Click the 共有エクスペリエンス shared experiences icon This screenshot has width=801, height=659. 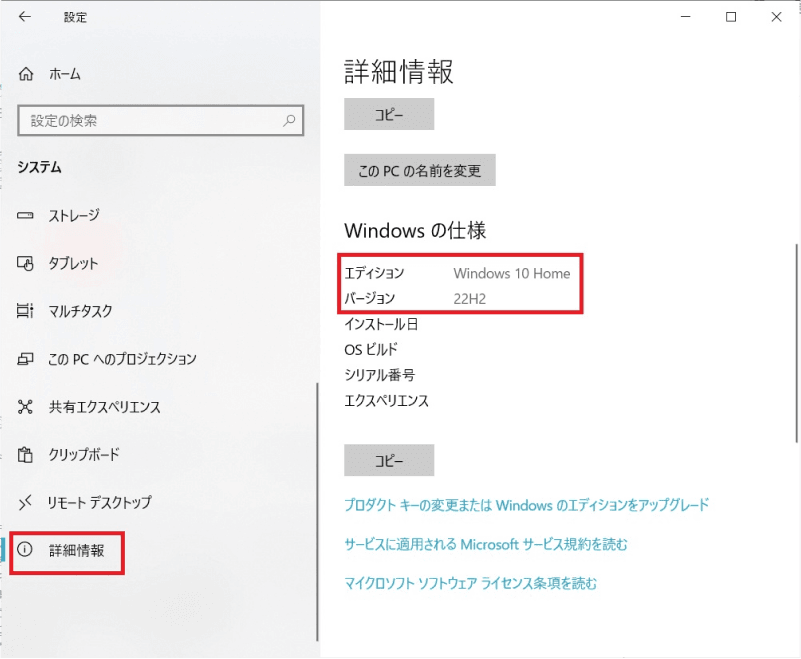[x=25, y=407]
